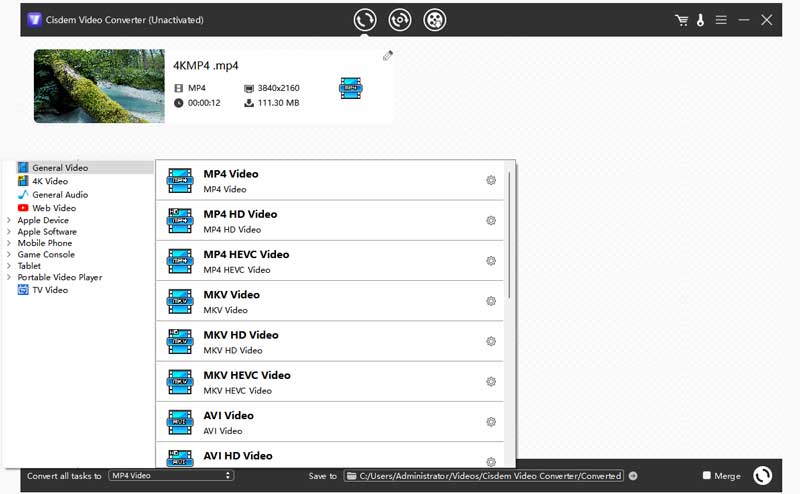
Task: Click the MKV HEVC Video film icon
Action: pos(180,382)
